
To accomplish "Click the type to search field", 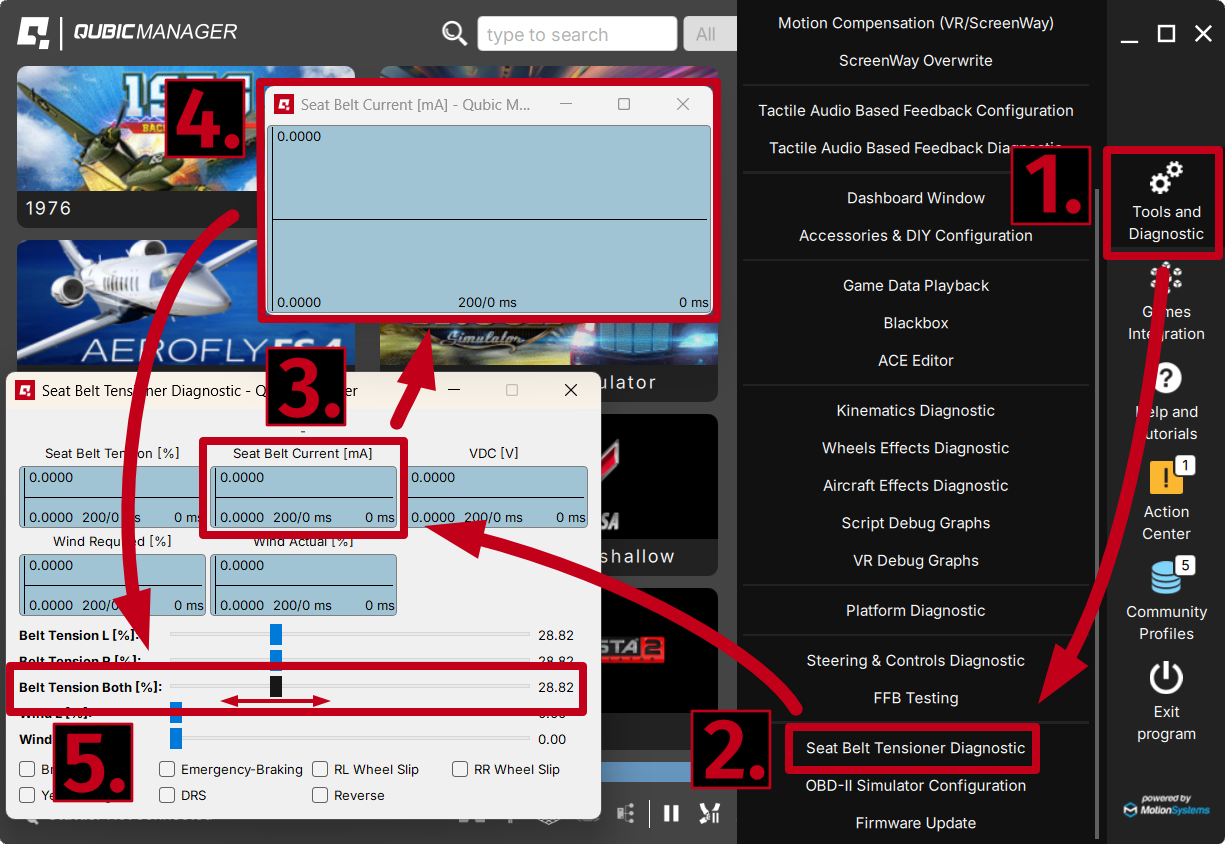I will pos(577,34).
